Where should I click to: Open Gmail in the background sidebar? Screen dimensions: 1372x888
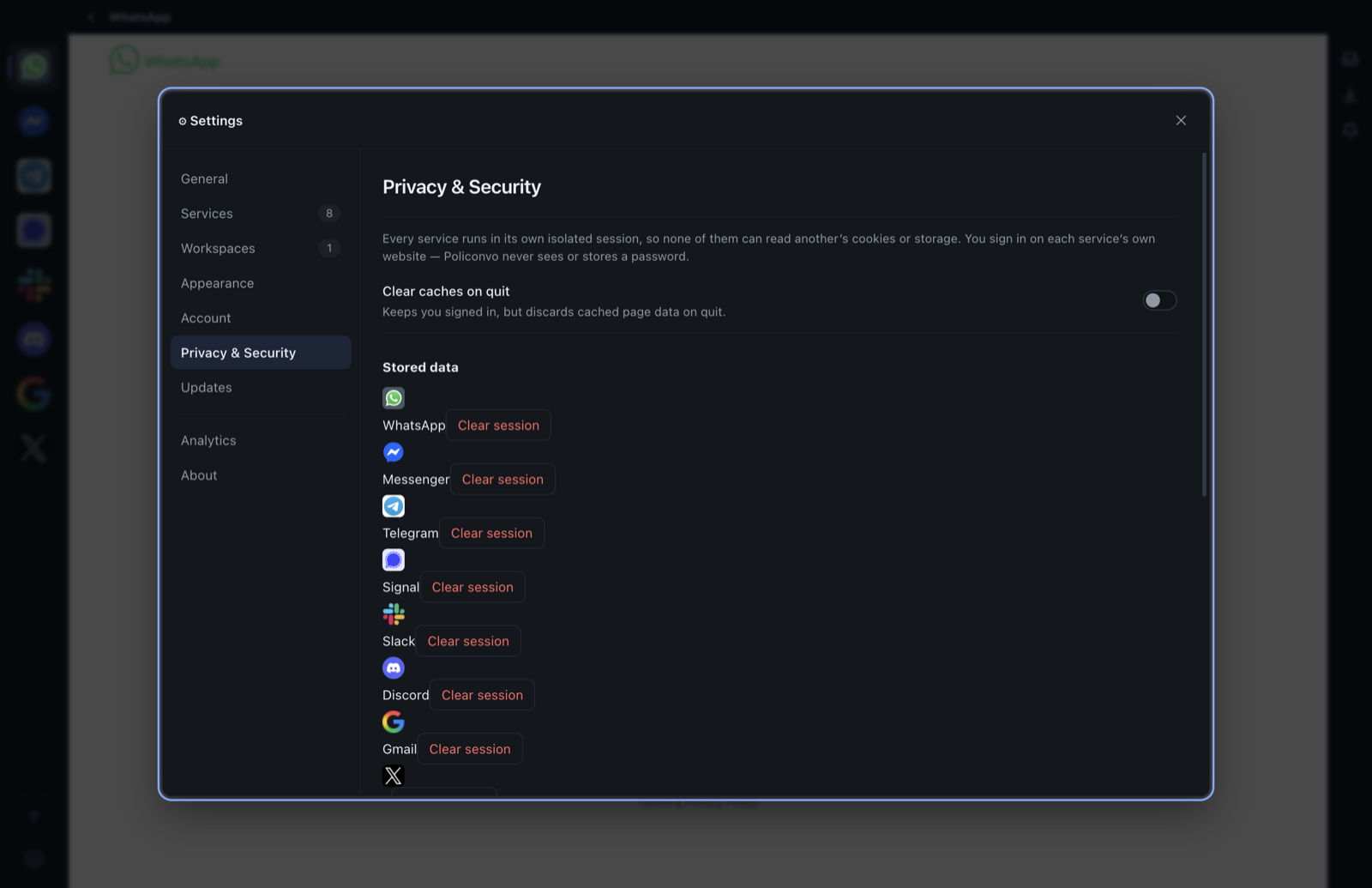tap(33, 394)
